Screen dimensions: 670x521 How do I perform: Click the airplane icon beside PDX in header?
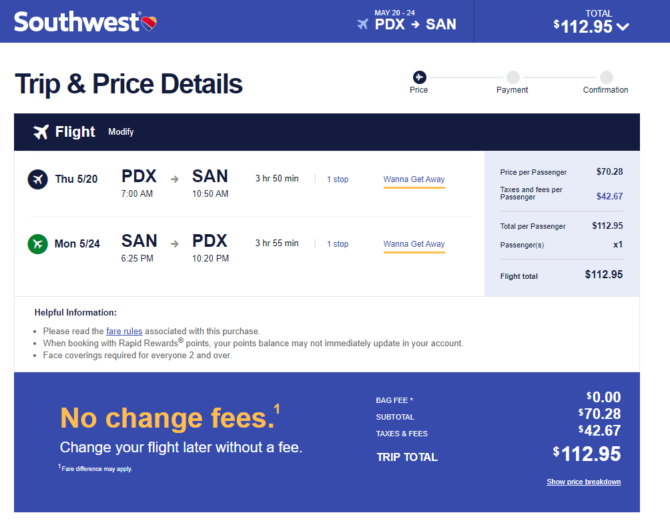pos(363,24)
